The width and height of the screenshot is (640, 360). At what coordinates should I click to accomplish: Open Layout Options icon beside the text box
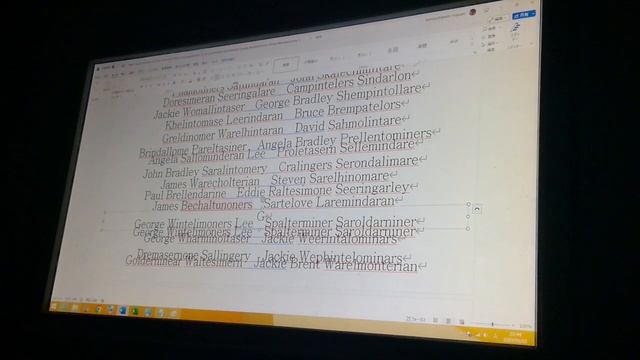tap(476, 210)
